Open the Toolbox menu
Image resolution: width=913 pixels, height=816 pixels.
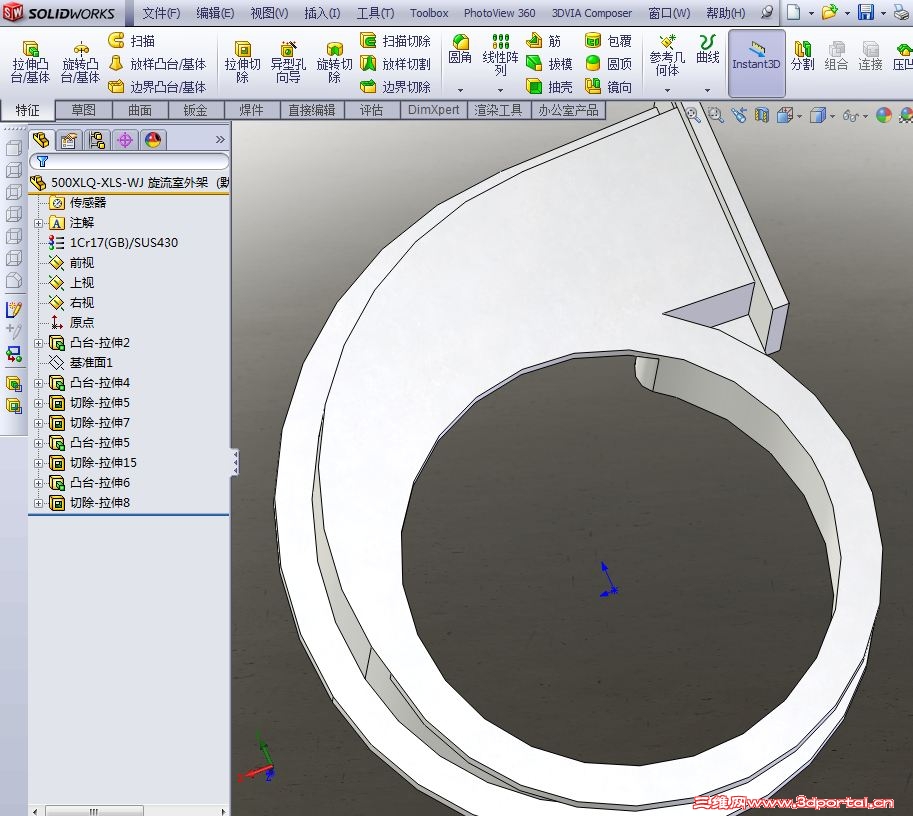[x=429, y=13]
